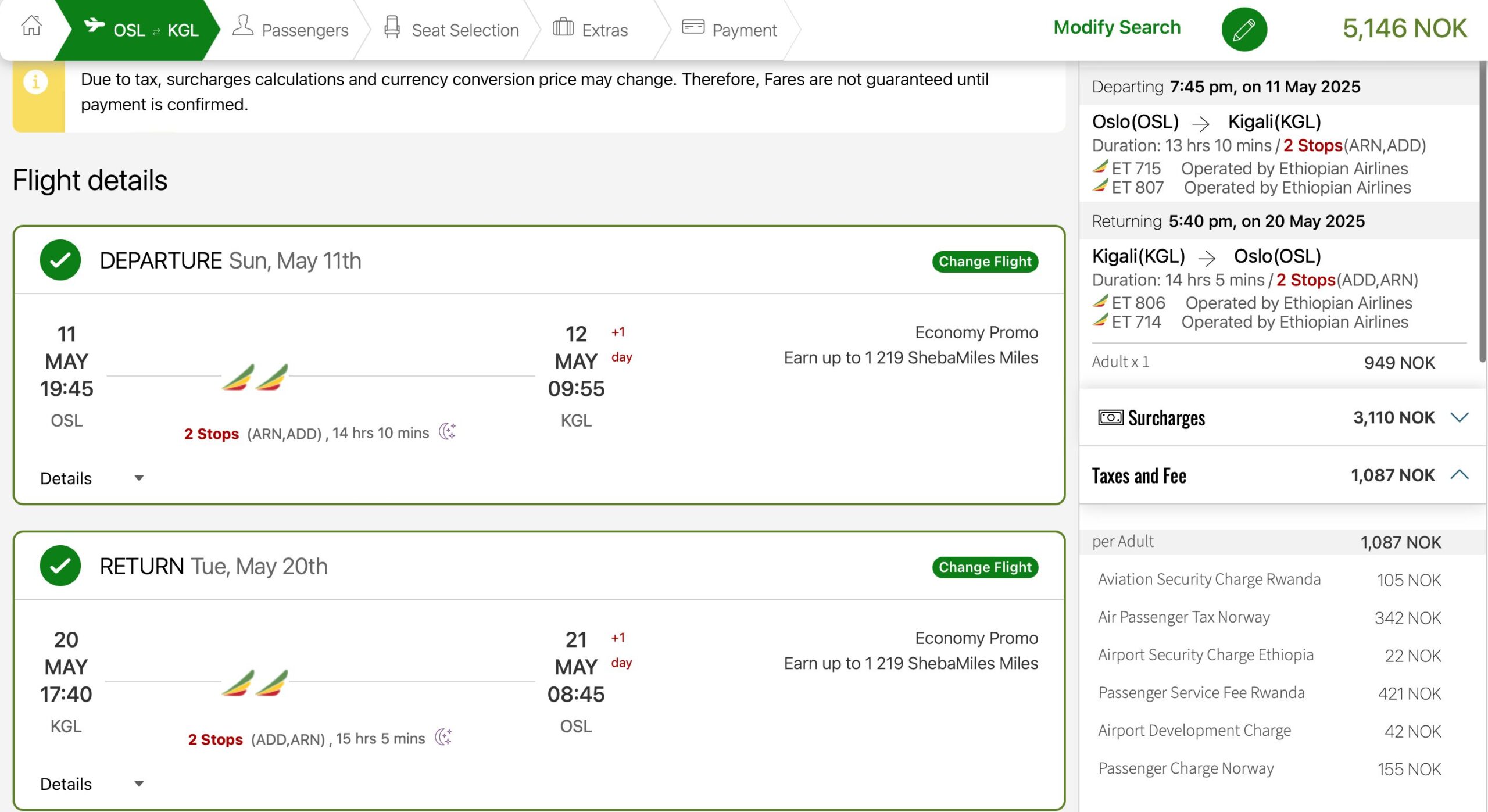Click Change Flight on the return card
Screen dimensions: 1488x812
coord(985,567)
